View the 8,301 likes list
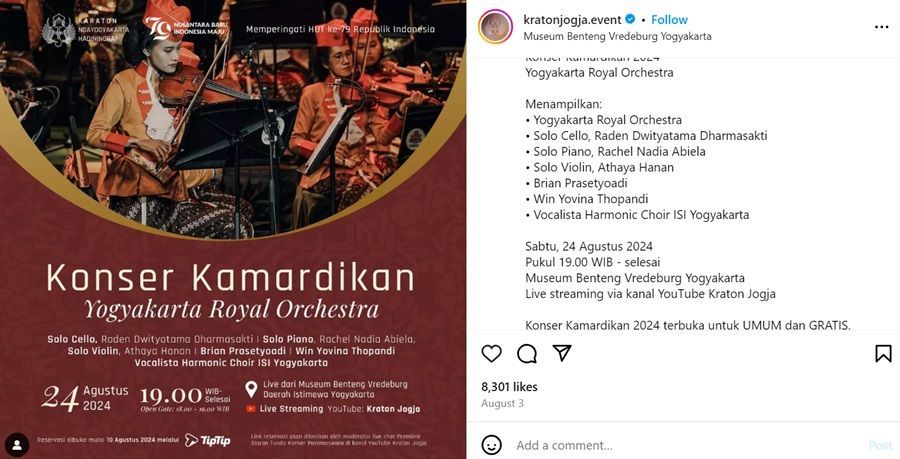Image resolution: width=900 pixels, height=459 pixels. 509,387
